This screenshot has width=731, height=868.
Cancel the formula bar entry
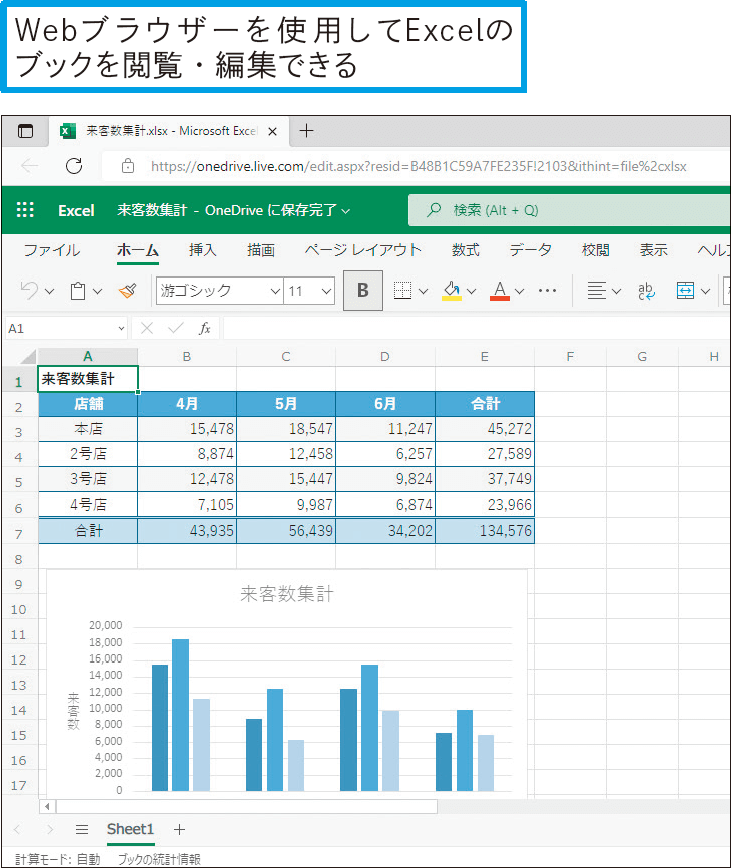(x=147, y=328)
